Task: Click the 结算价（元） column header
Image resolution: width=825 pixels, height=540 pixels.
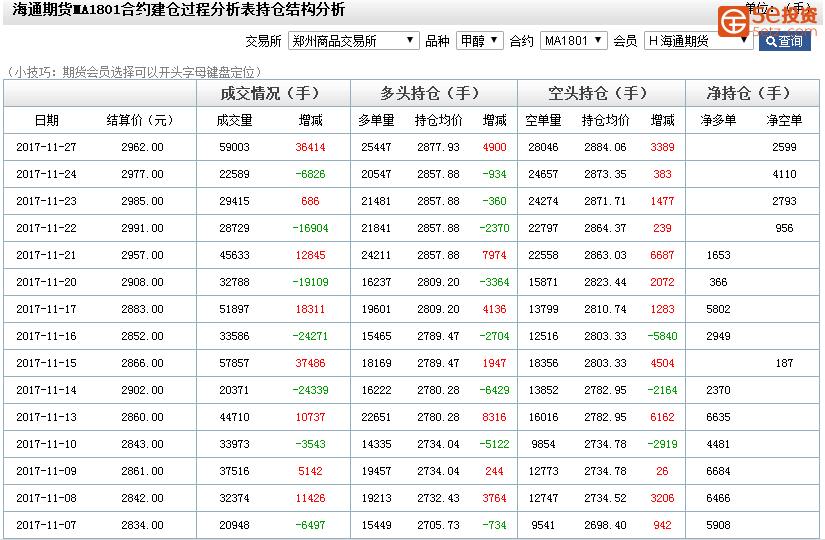Action: coord(140,121)
